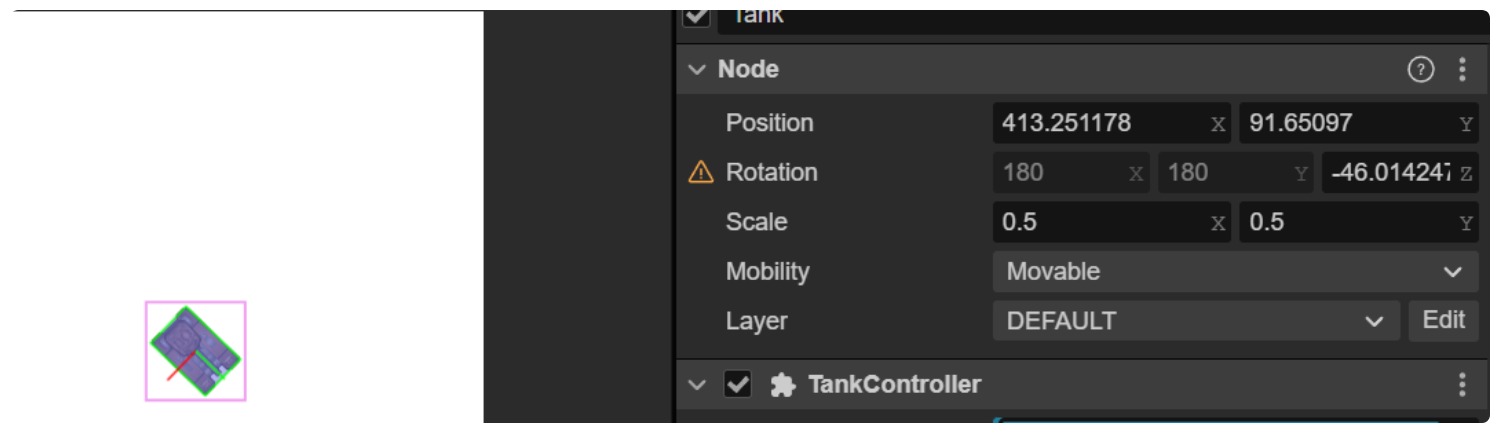Open the Node section help icon

point(1420,70)
